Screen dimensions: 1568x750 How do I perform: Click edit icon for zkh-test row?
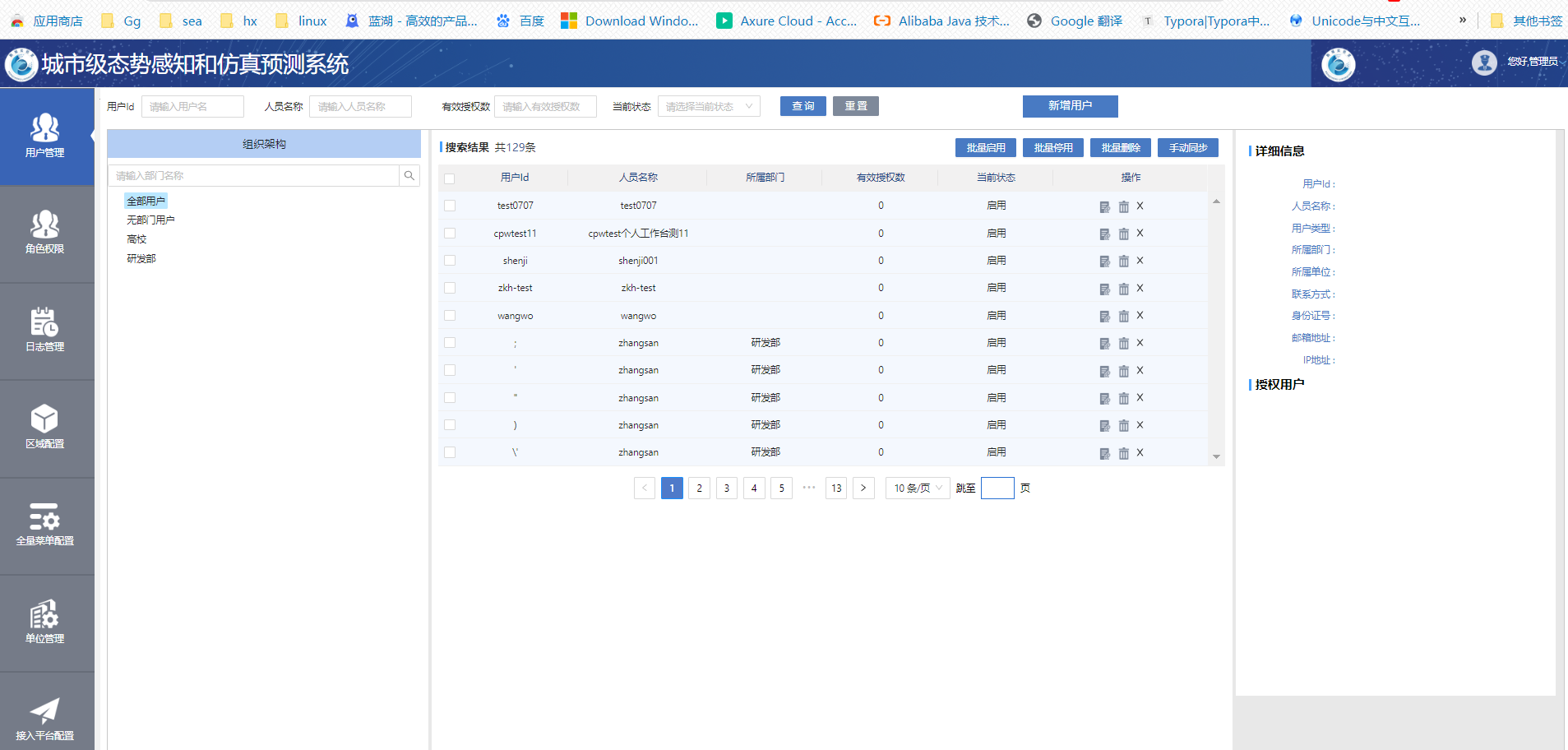(x=1104, y=289)
